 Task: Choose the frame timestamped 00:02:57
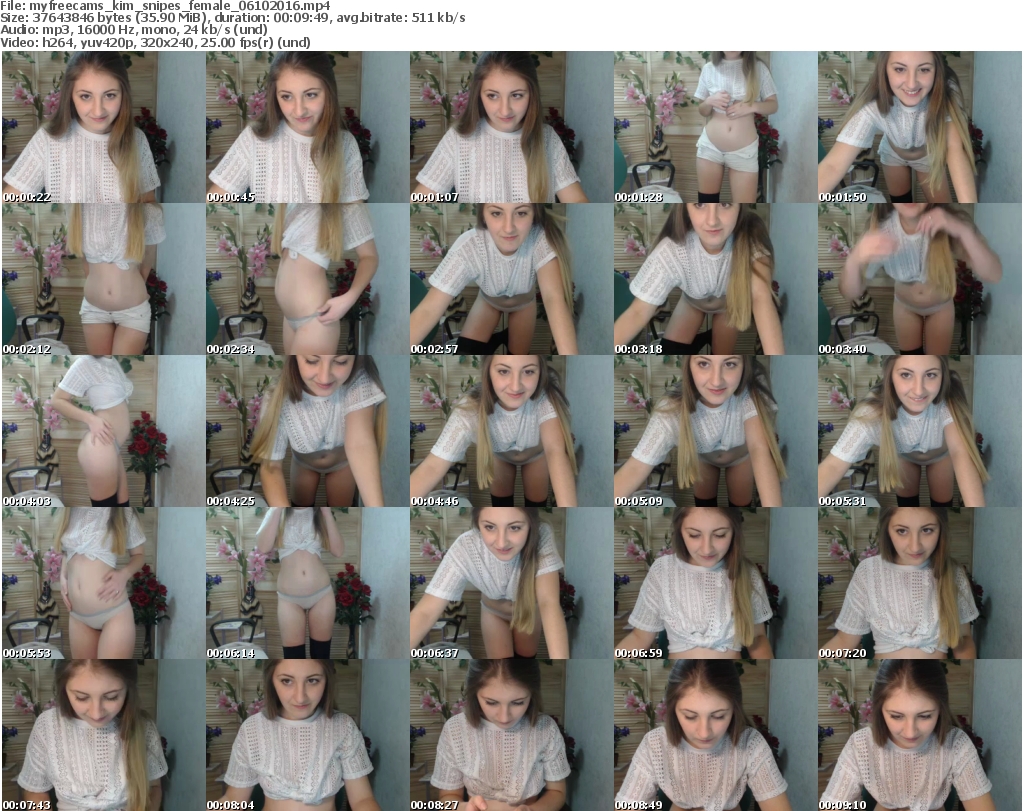pyautogui.click(x=511, y=279)
